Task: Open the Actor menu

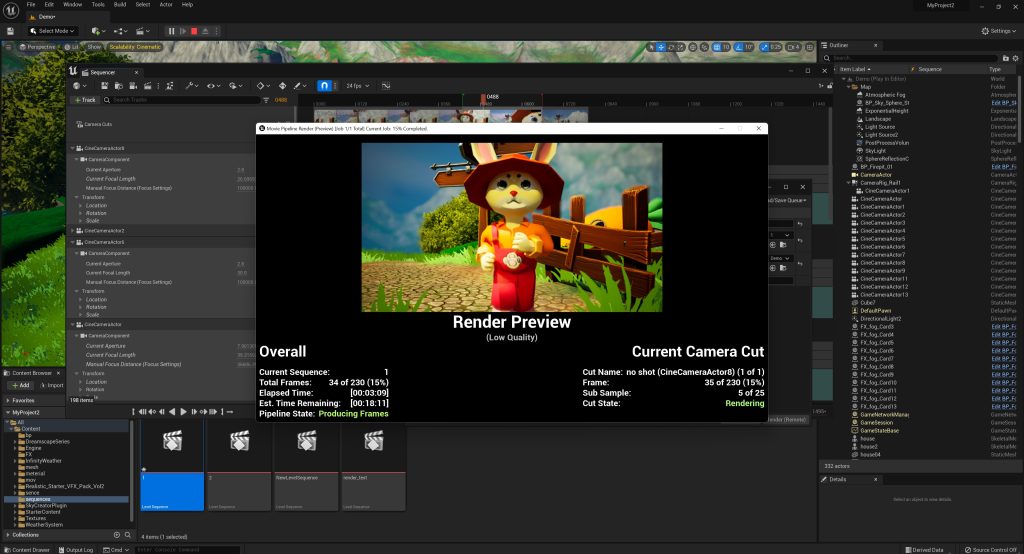Action: point(166,5)
